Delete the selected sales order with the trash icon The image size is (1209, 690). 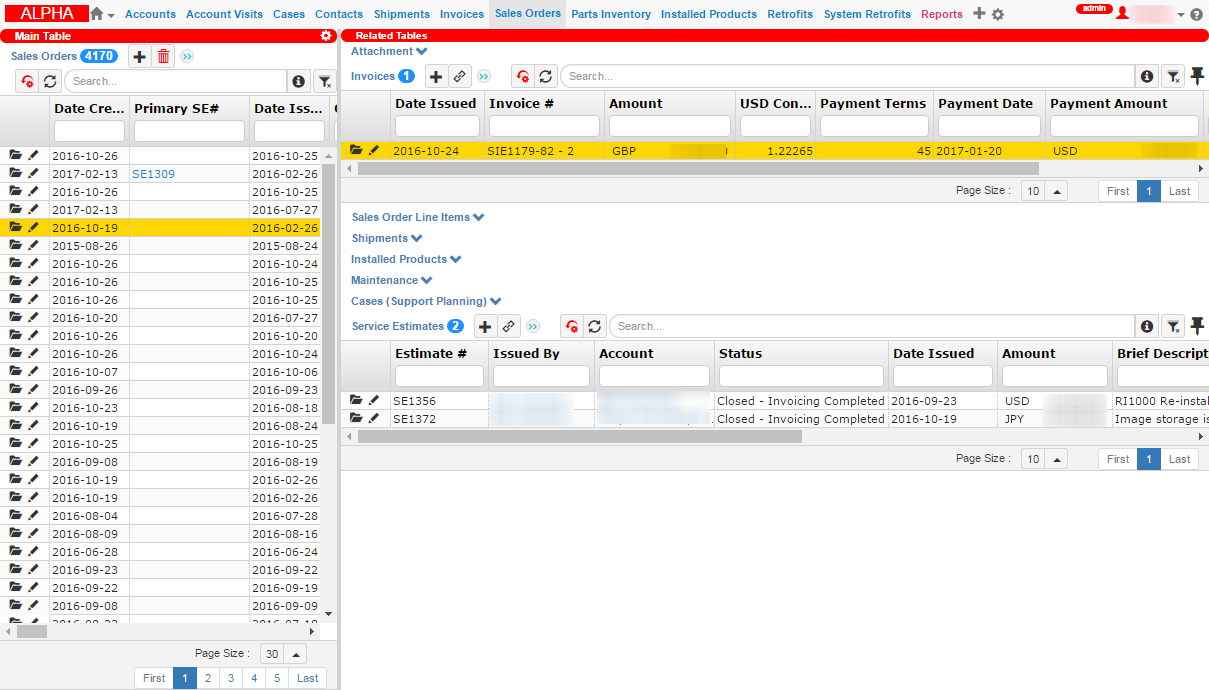[x=164, y=57]
